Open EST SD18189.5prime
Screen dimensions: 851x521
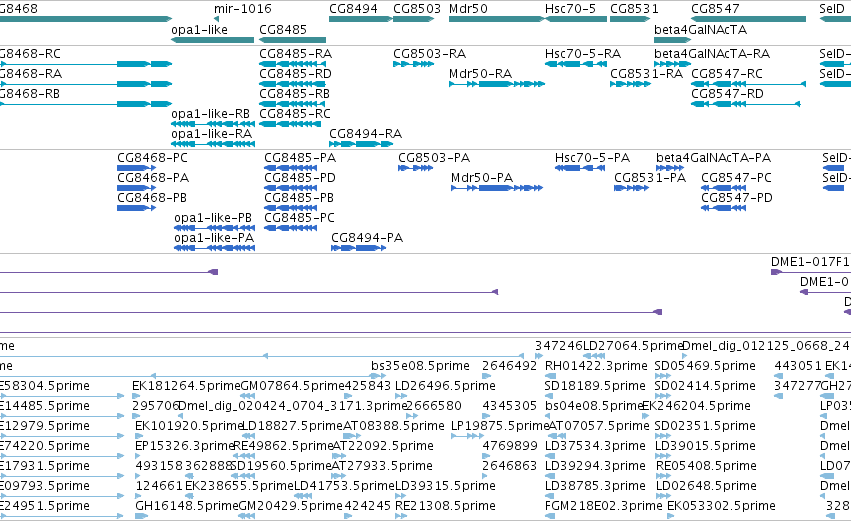point(595,386)
